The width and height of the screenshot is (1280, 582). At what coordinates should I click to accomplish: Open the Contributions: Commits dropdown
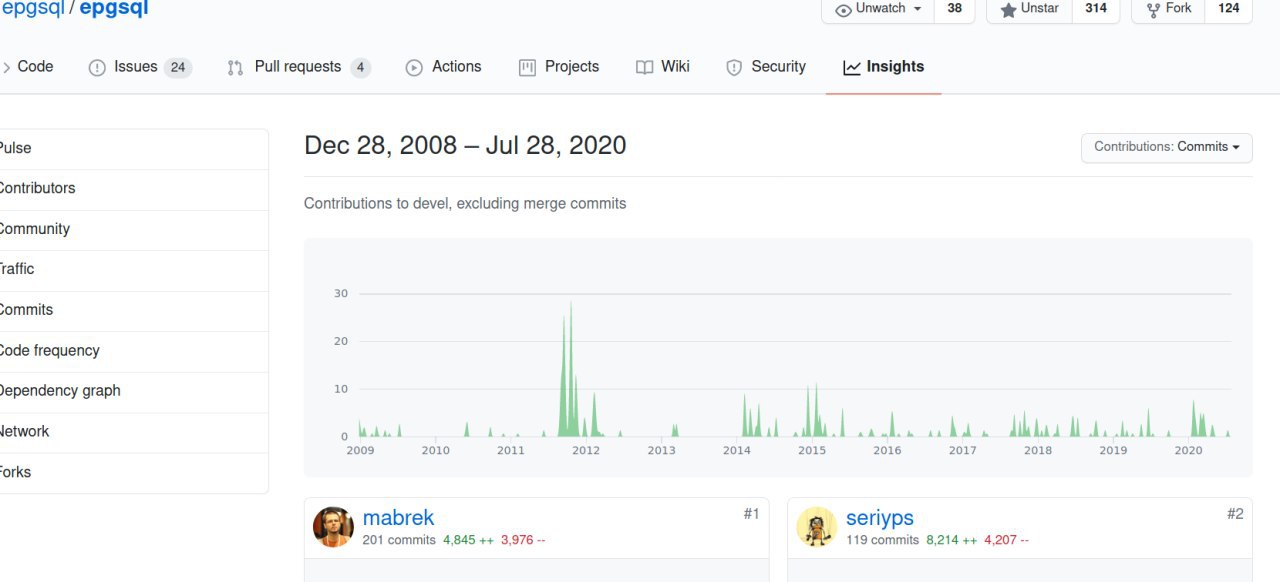(1166, 147)
